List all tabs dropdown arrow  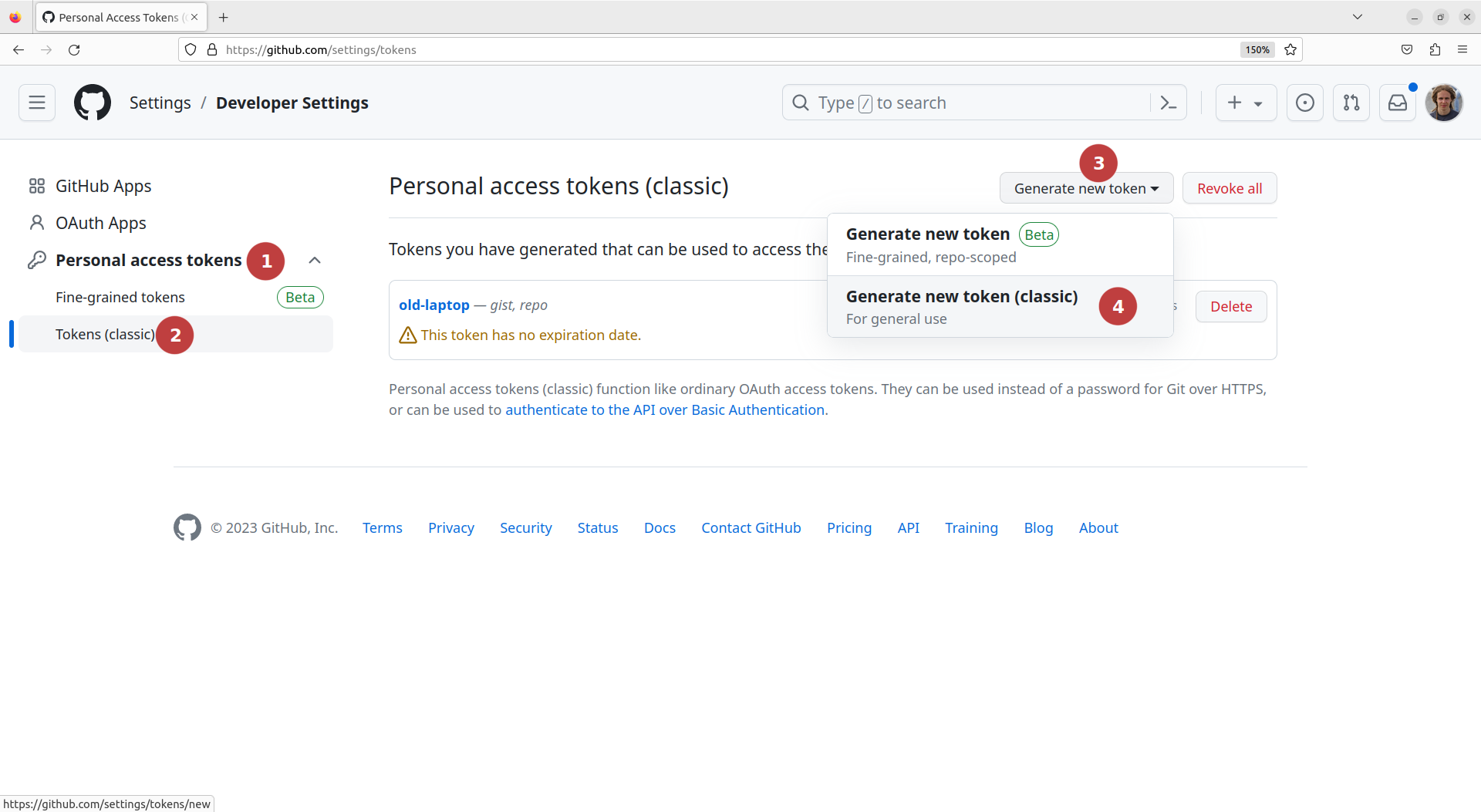[x=1358, y=17]
